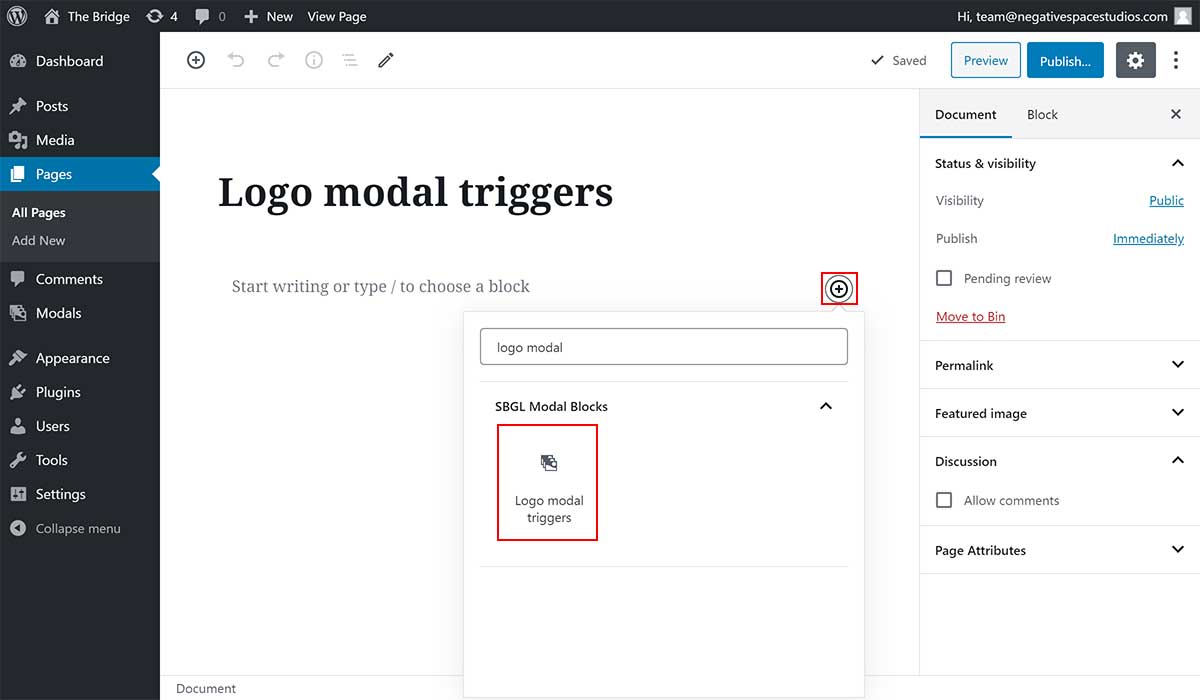The height and width of the screenshot is (700, 1200).
Task: Toggle the settings gear sidebar button
Action: (1135, 60)
